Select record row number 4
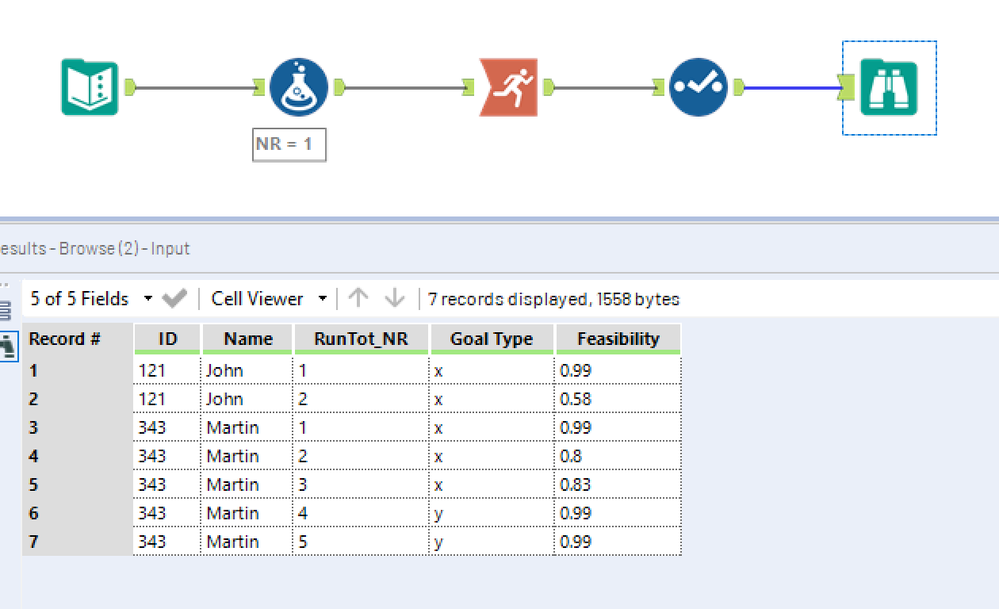 click(78, 456)
